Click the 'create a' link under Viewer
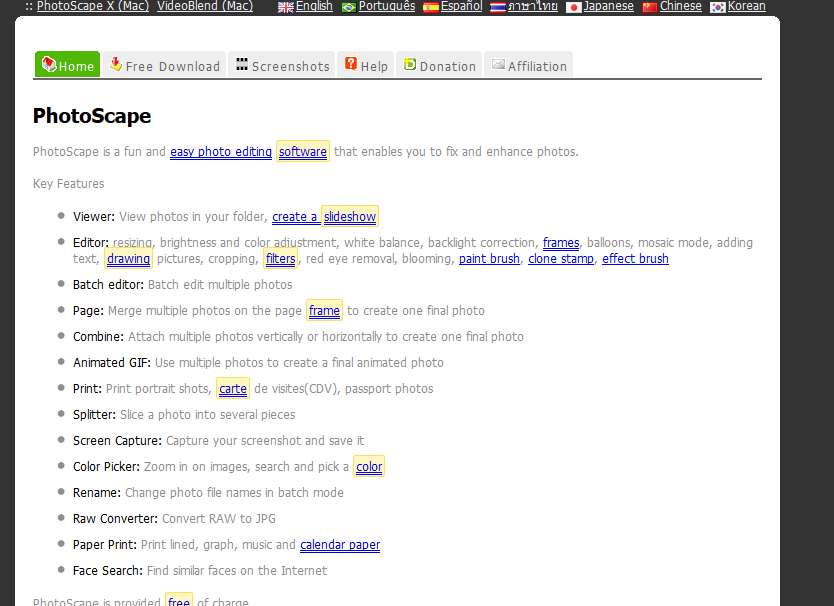Viewport: 834px width, 606px height. (295, 217)
